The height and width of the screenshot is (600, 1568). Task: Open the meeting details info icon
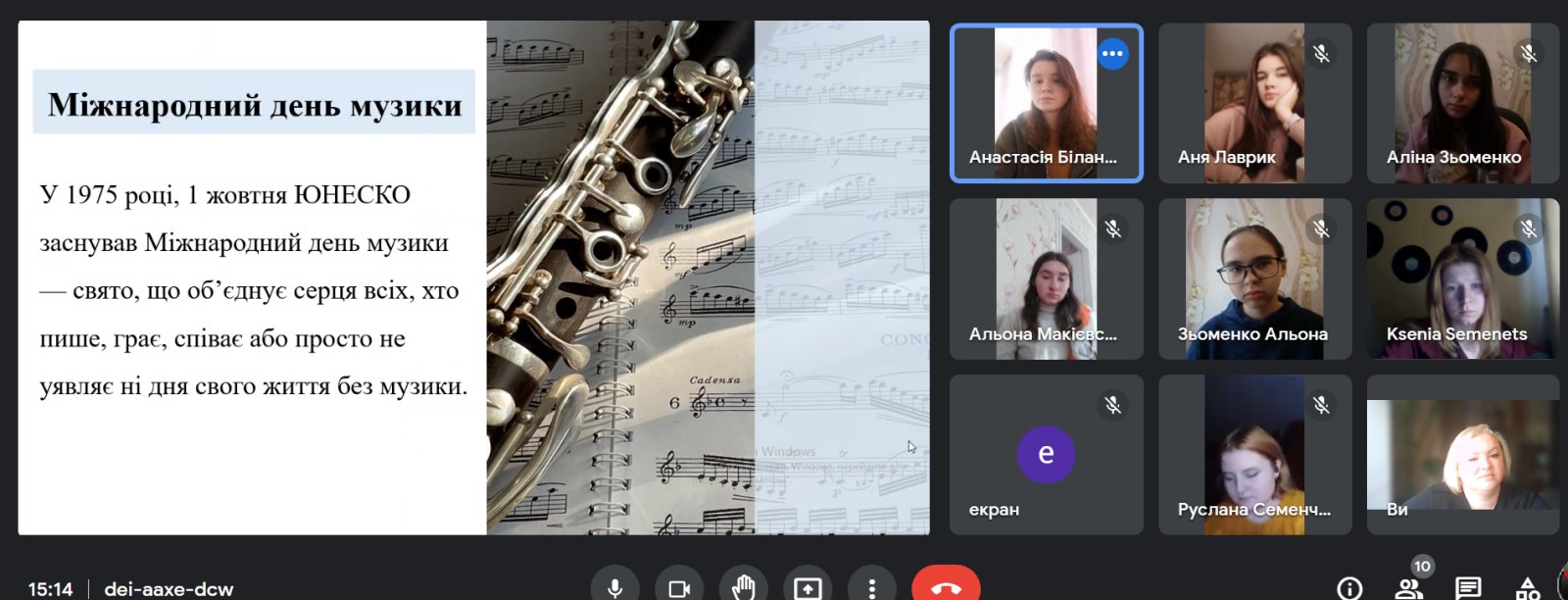[x=1349, y=588]
